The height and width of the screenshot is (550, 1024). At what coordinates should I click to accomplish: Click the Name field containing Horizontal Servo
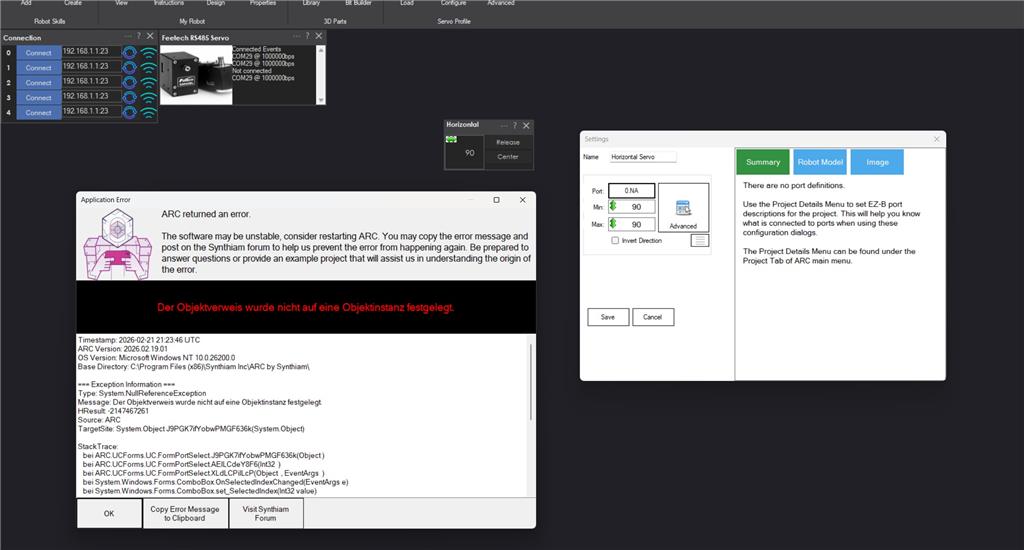643,157
